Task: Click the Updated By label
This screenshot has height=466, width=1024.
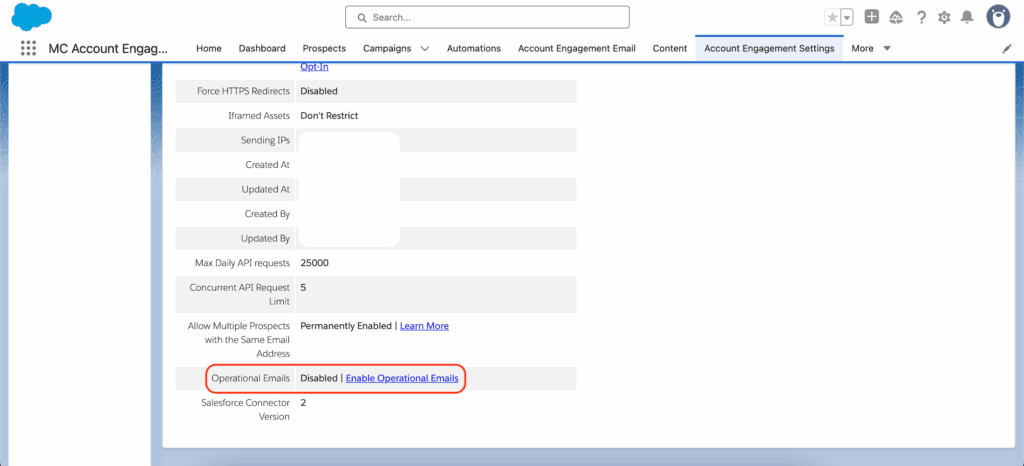Action: pos(266,238)
